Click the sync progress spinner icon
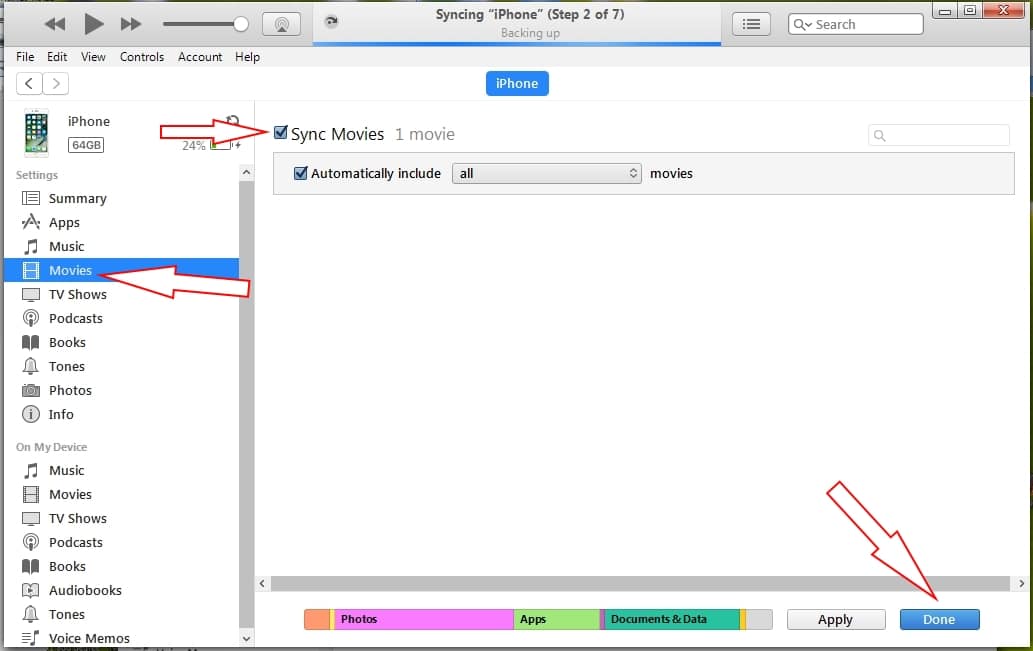 [x=331, y=22]
